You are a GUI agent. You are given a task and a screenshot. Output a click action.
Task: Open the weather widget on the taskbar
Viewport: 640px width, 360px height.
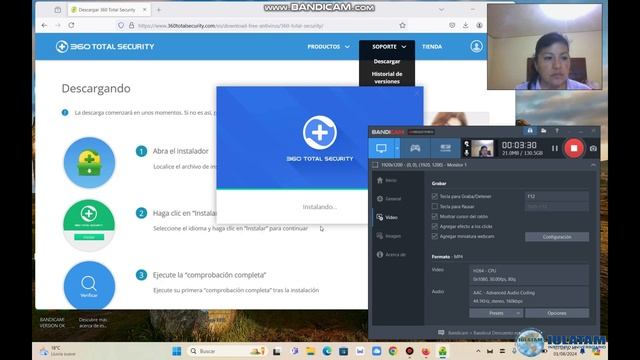[58, 351]
